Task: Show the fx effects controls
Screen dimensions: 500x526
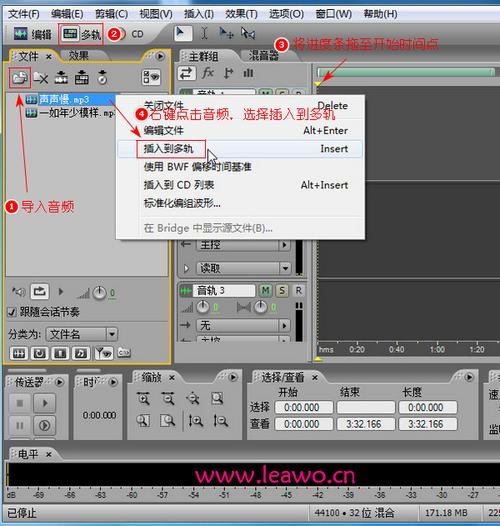Action: 208,73
